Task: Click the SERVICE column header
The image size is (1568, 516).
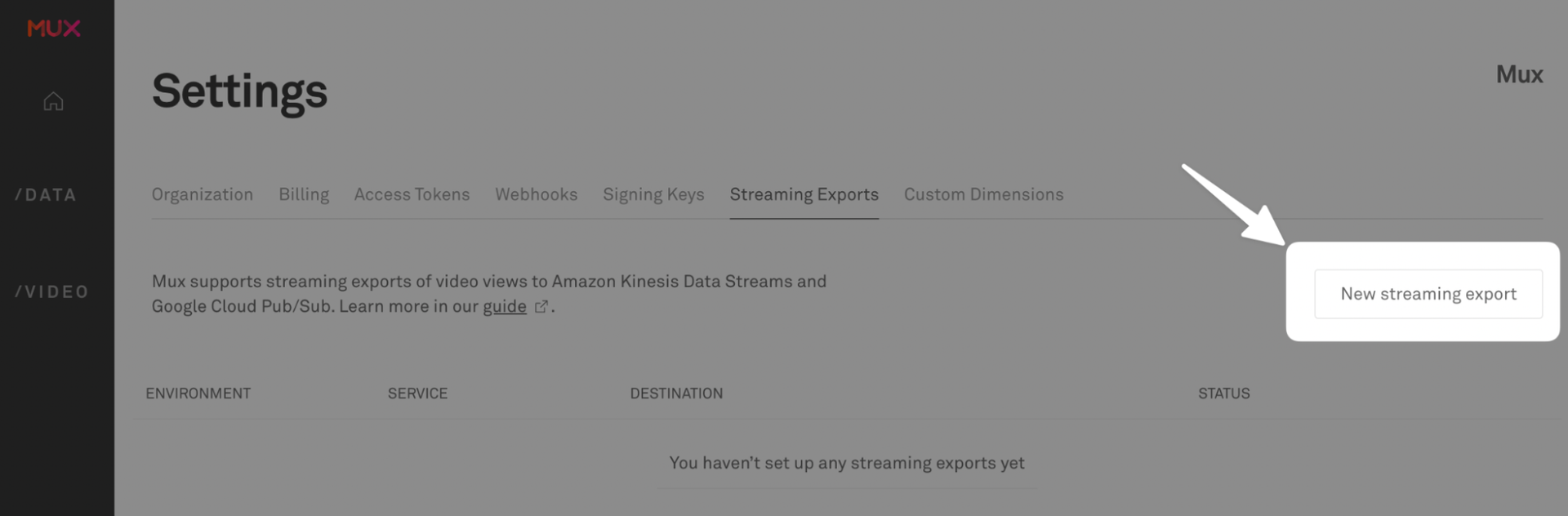Action: point(417,393)
